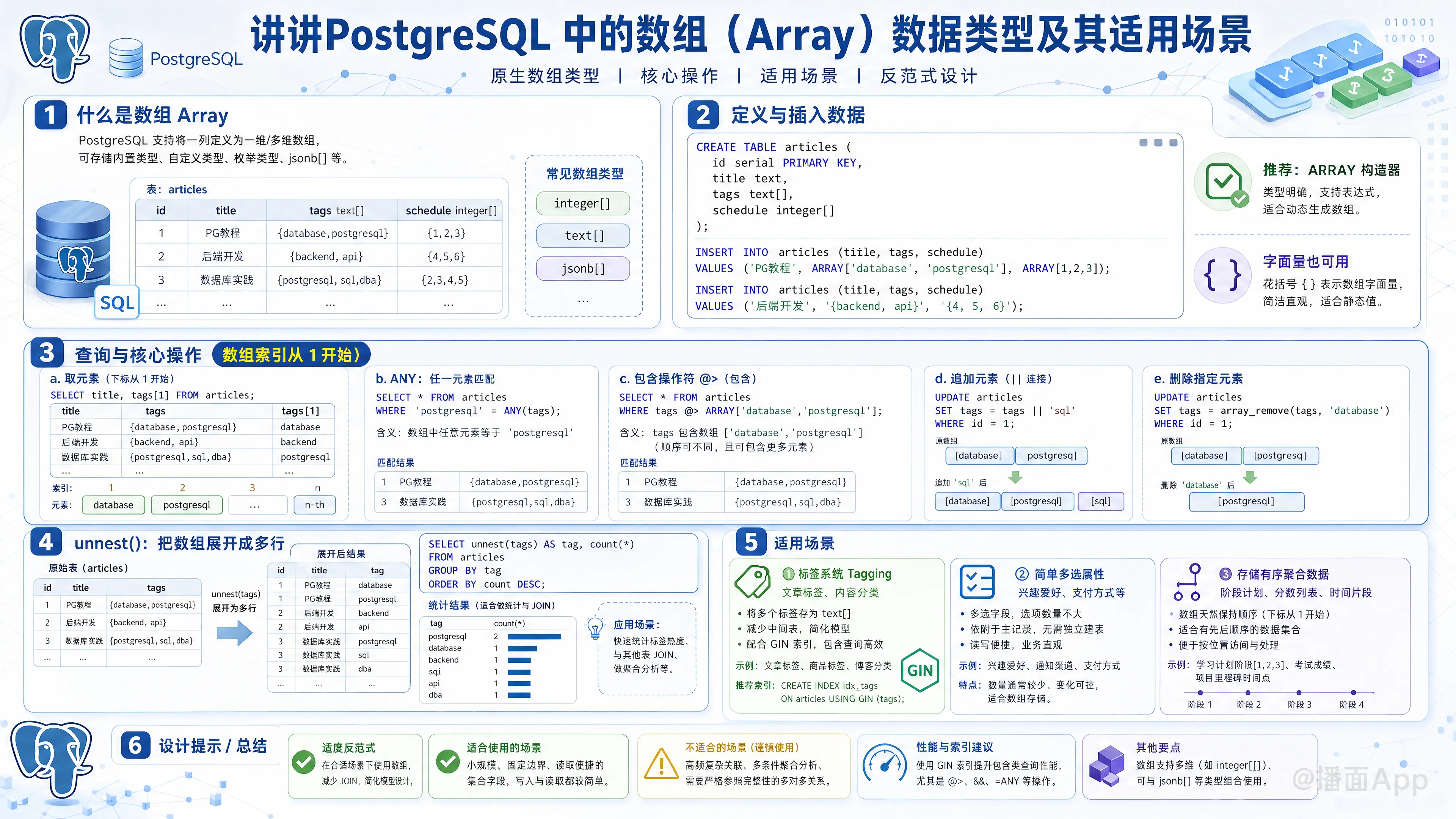The height and width of the screenshot is (819, 1456).
Task: Click the e. 删除指定元素 heading
Action: pyautogui.click(x=1198, y=379)
